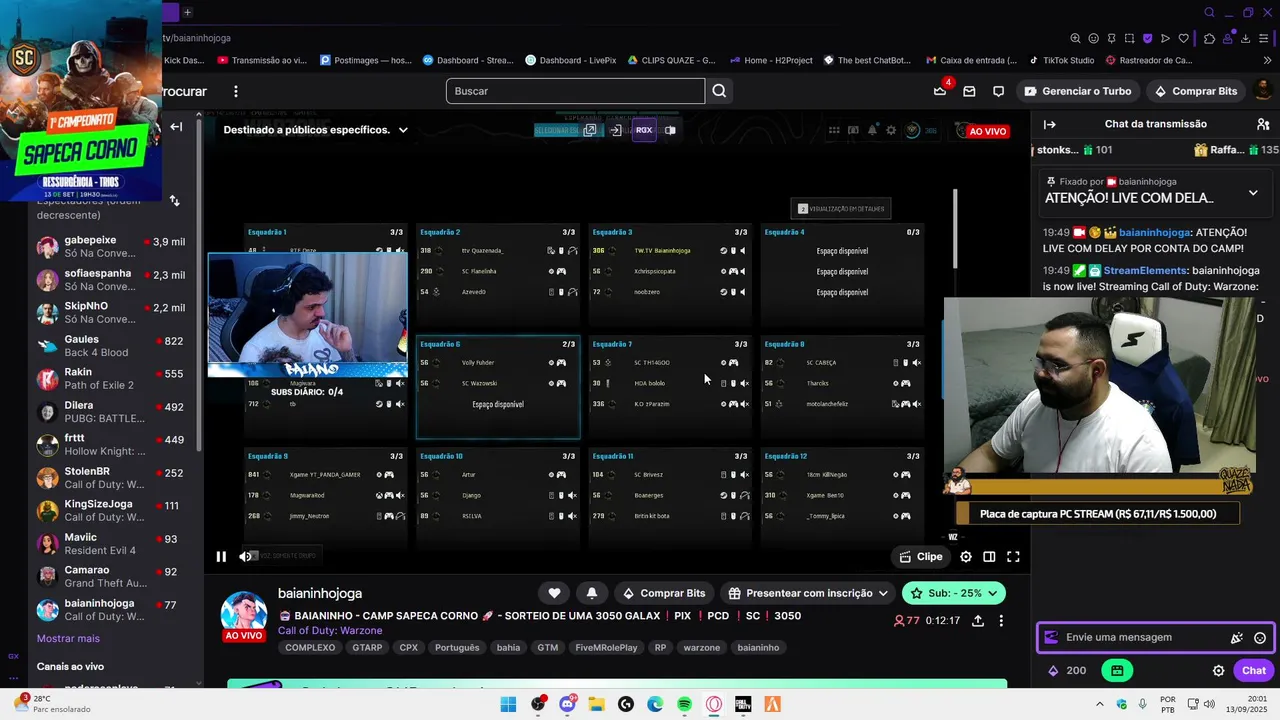The width and height of the screenshot is (1280, 720).
Task: Open a new browser tab
Action: pyautogui.click(x=187, y=12)
